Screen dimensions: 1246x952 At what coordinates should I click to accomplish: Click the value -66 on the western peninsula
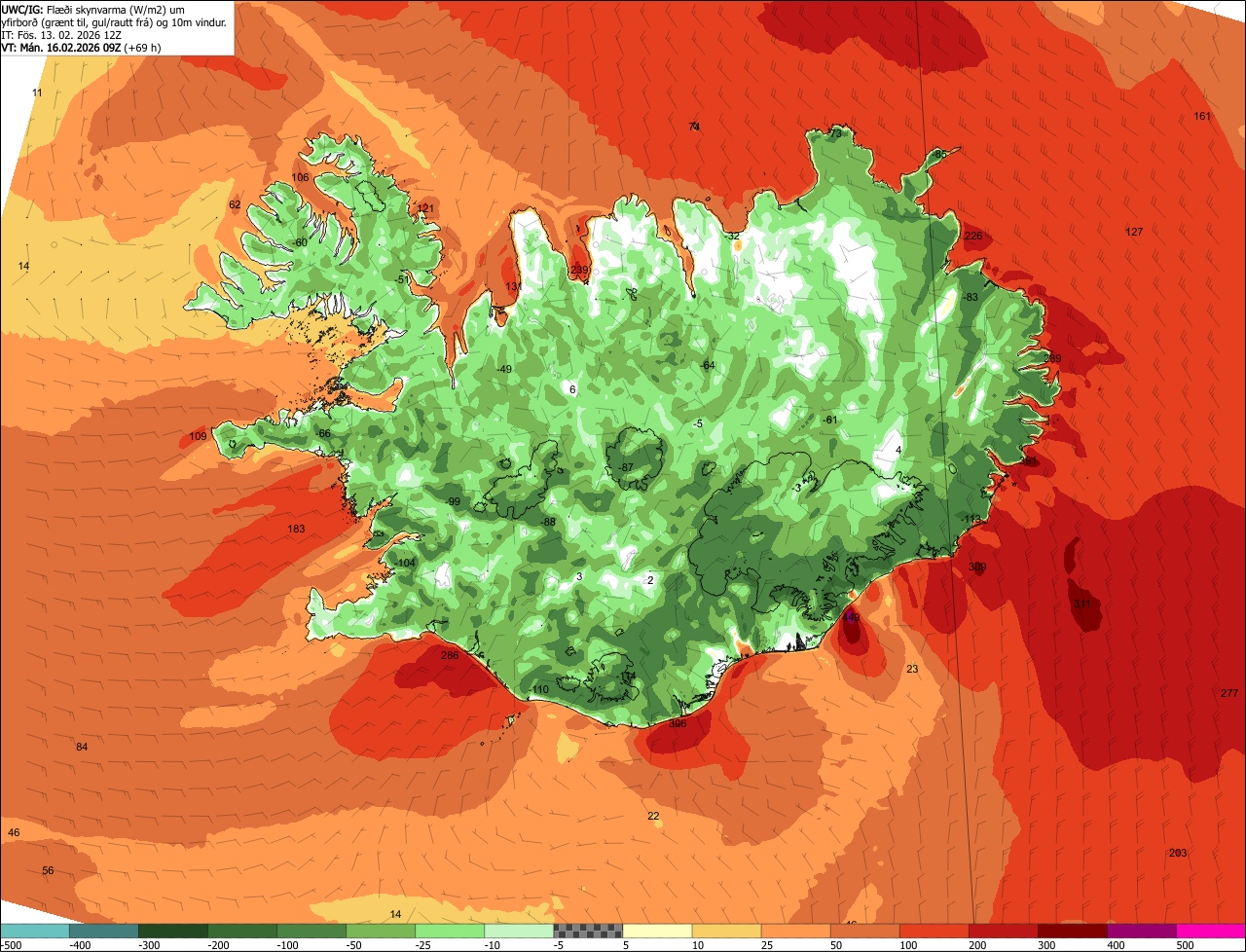point(323,434)
